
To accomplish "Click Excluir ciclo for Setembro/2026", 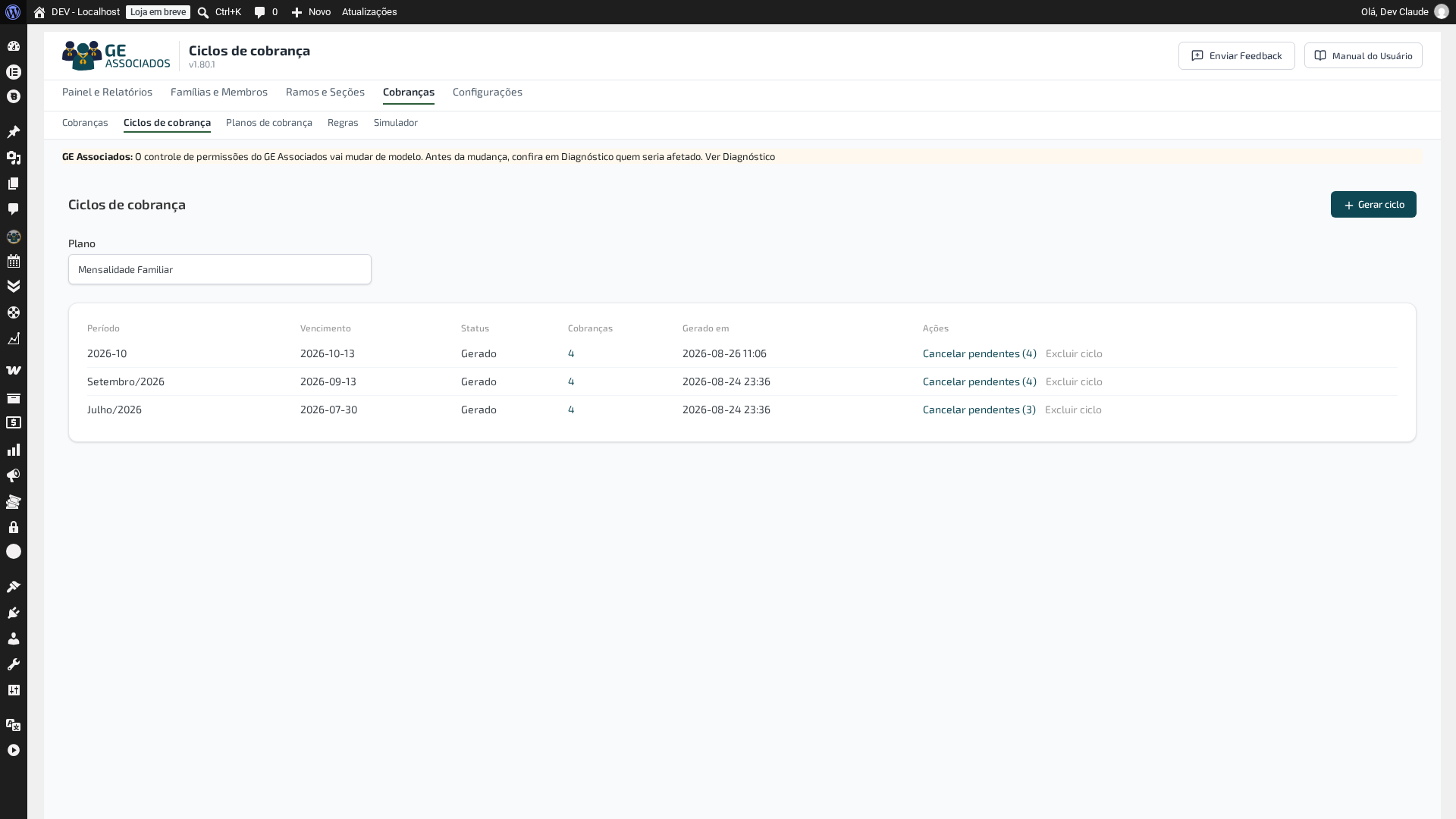I will pyautogui.click(x=1074, y=381).
